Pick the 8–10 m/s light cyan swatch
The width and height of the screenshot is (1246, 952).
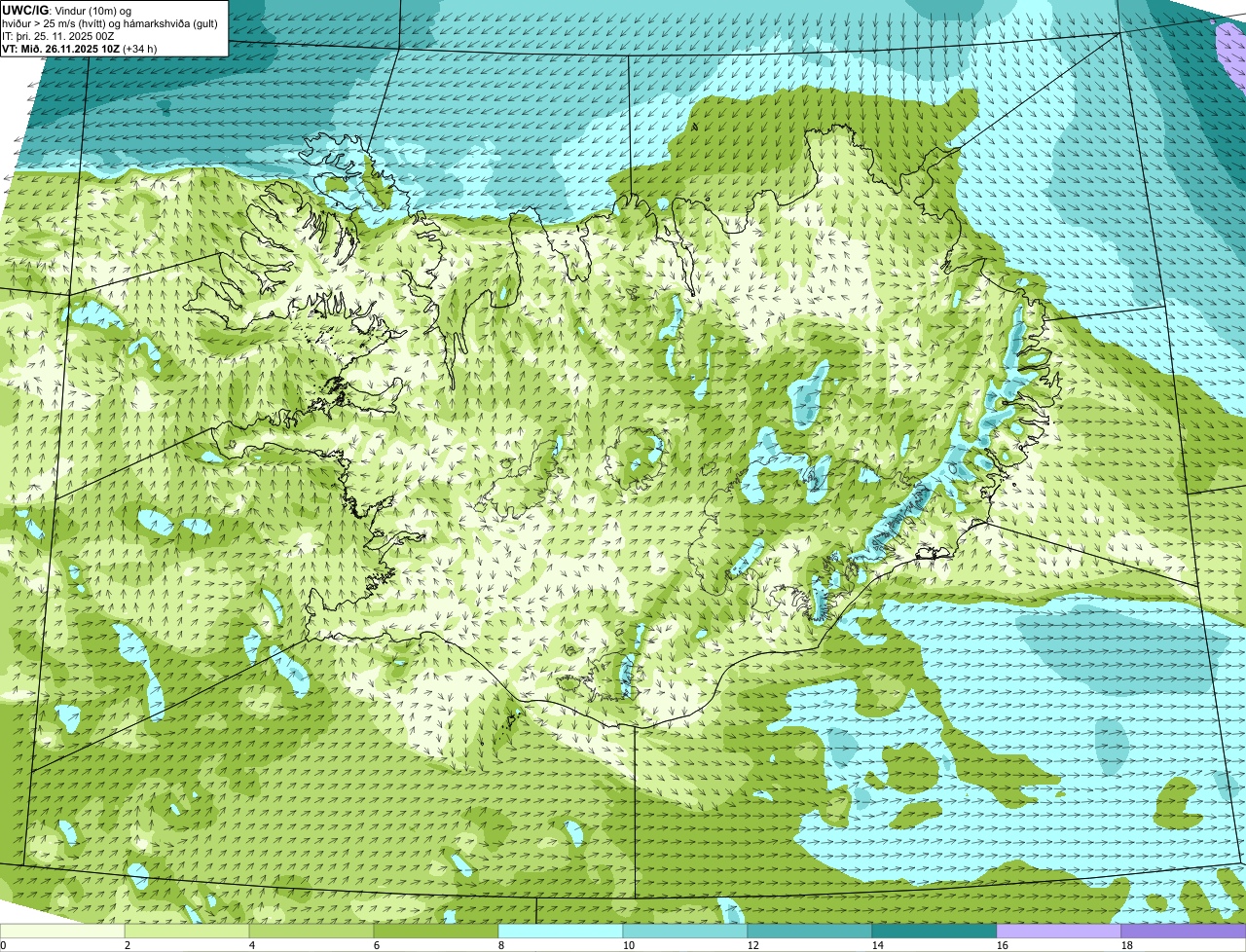click(x=561, y=932)
